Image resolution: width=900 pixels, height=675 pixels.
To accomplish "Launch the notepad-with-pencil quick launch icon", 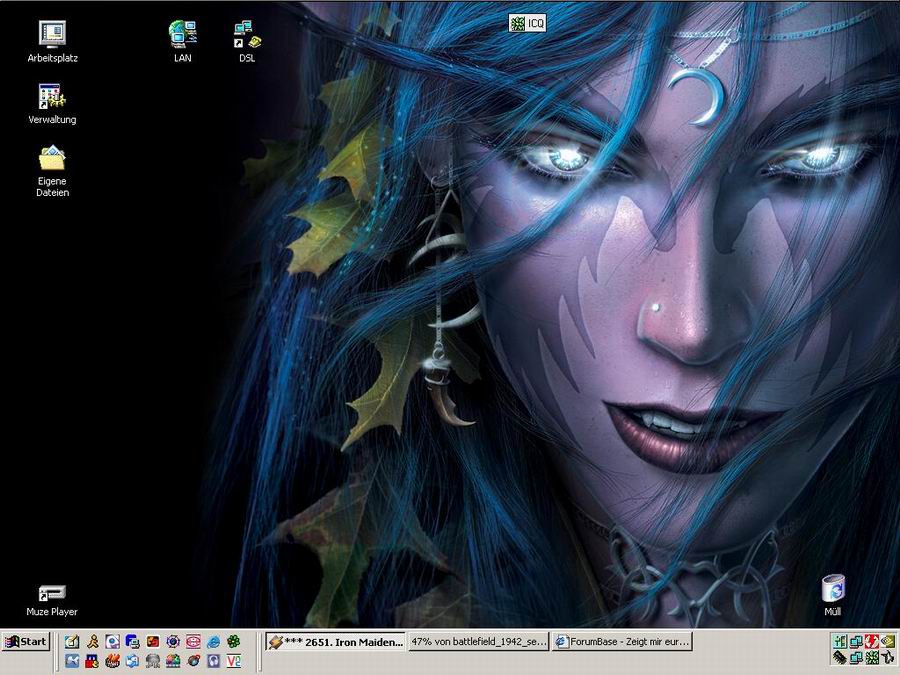I will click(72, 641).
